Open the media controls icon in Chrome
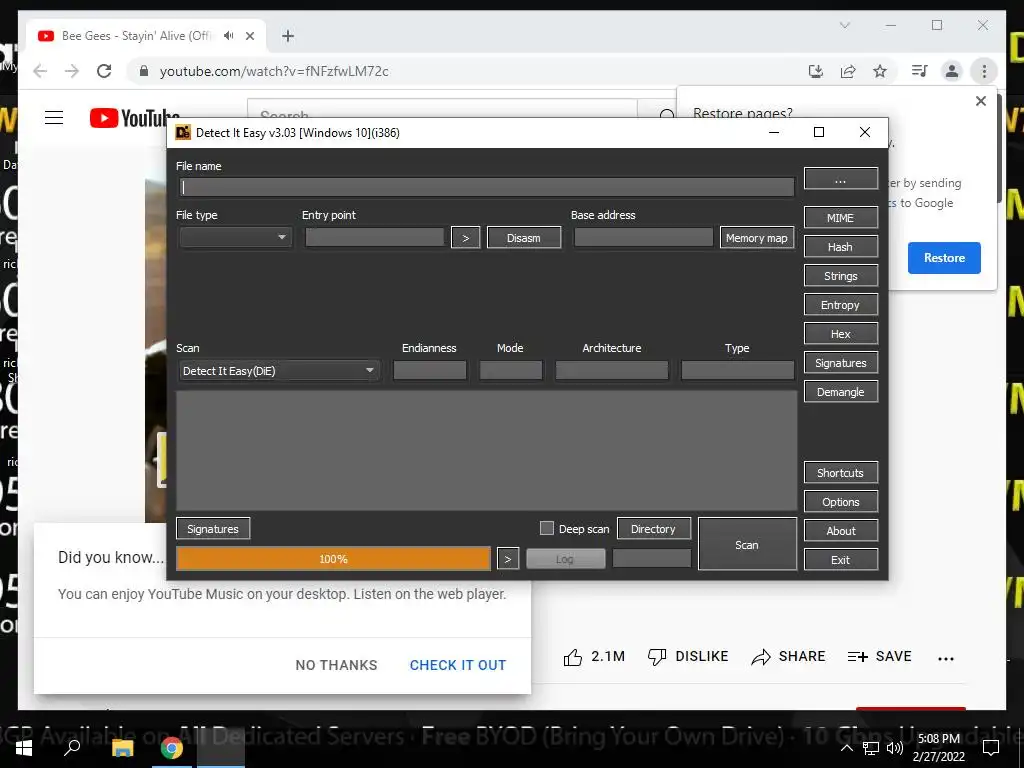The image size is (1024, 768). [920, 71]
